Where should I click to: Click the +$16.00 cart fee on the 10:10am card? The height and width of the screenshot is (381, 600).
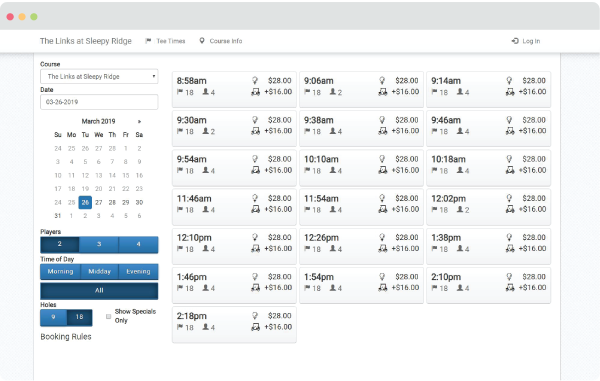[x=405, y=170]
